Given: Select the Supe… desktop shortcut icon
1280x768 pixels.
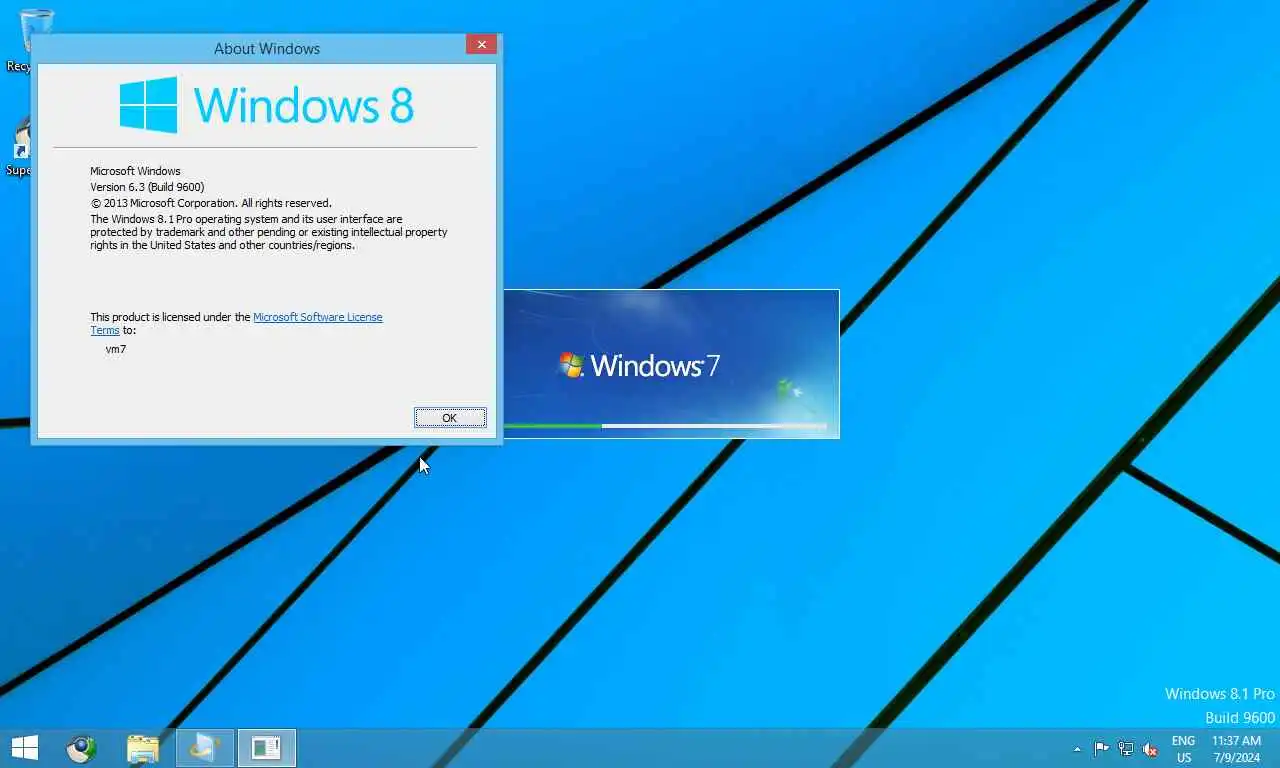Looking at the screenshot, I should click(x=20, y=147).
